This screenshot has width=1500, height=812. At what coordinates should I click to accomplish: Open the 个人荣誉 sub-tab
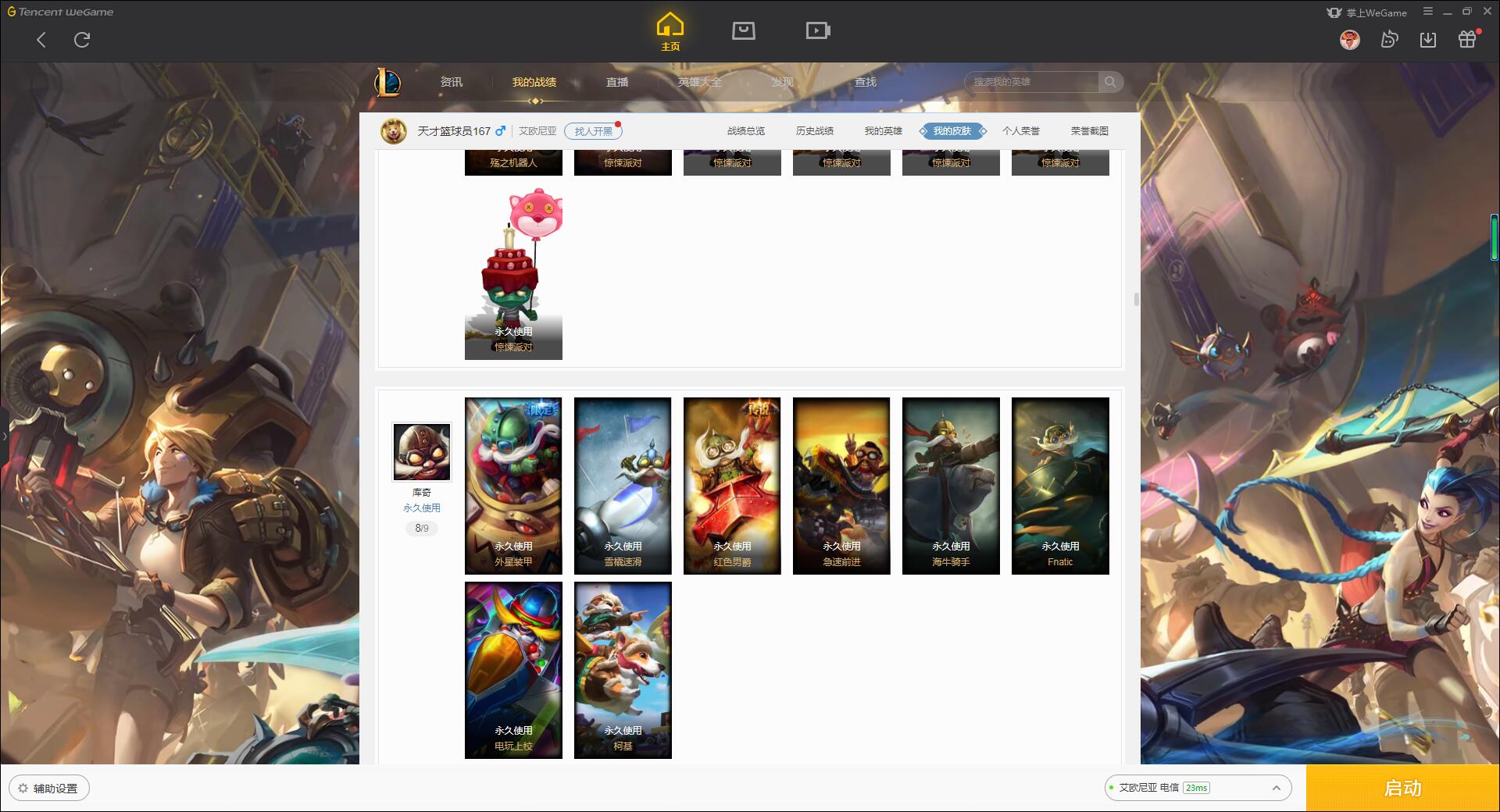(x=1021, y=131)
